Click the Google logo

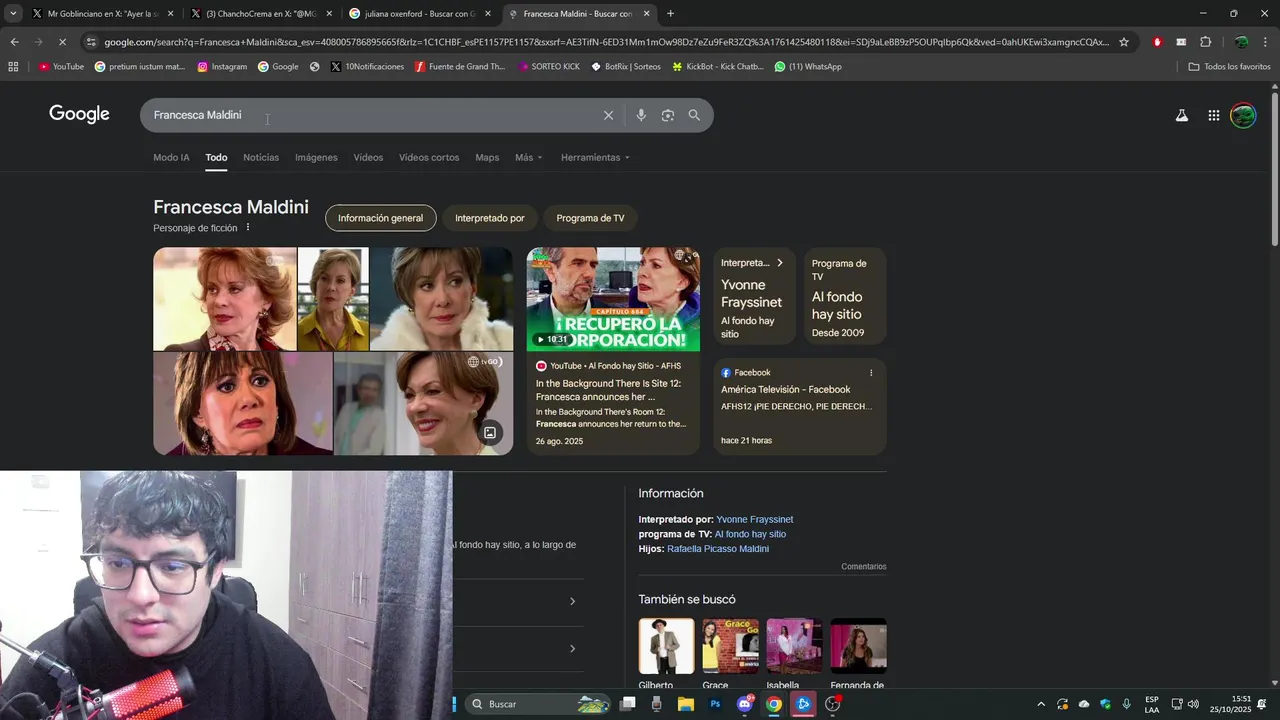click(79, 114)
